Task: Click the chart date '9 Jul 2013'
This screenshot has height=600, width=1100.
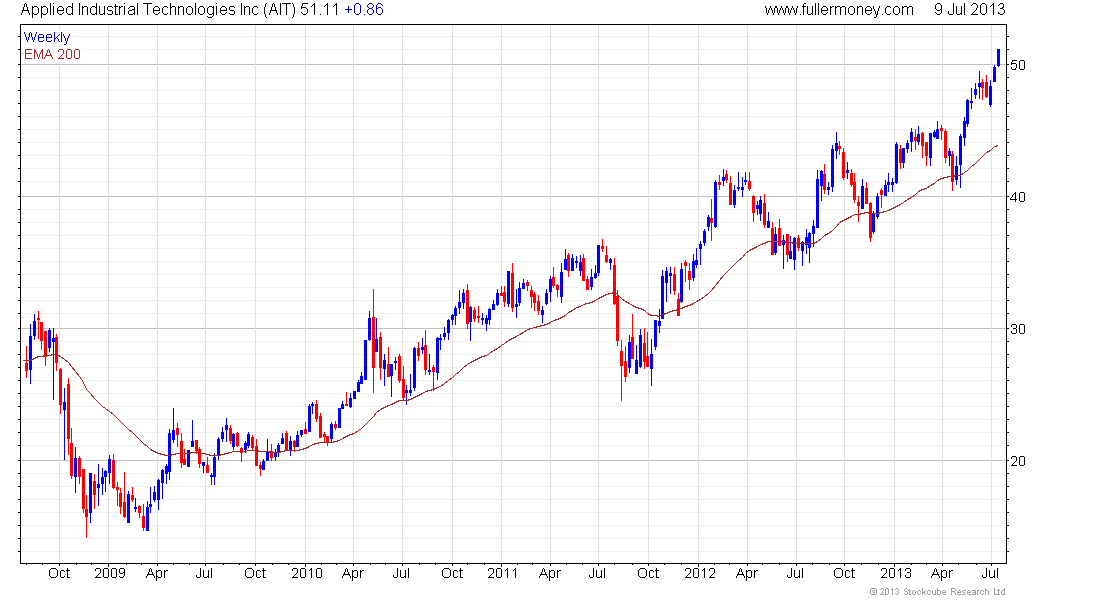Action: click(x=969, y=10)
